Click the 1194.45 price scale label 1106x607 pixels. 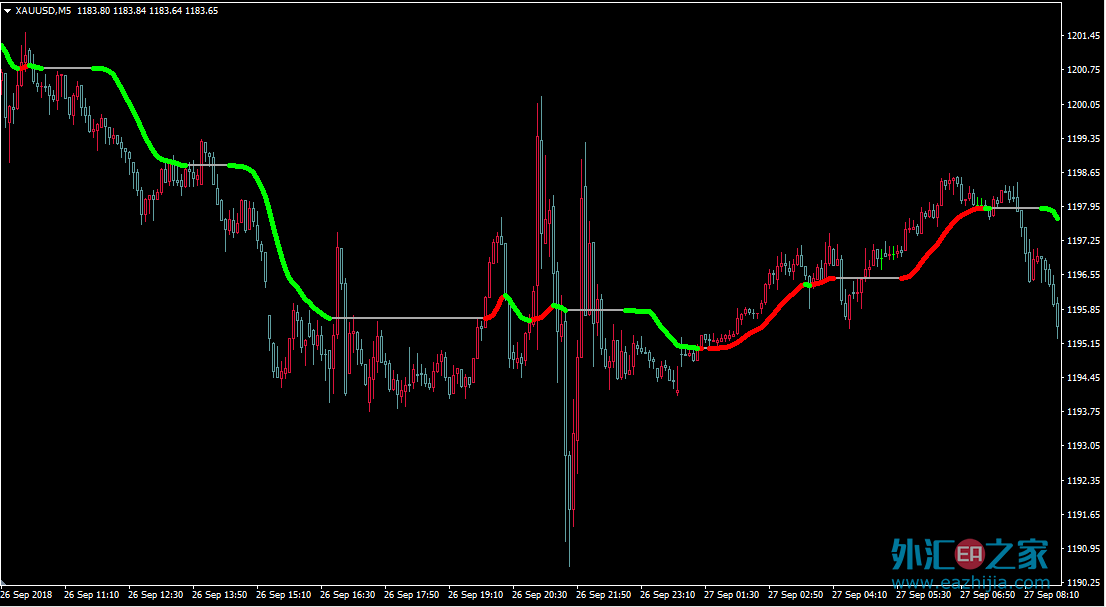(1085, 378)
